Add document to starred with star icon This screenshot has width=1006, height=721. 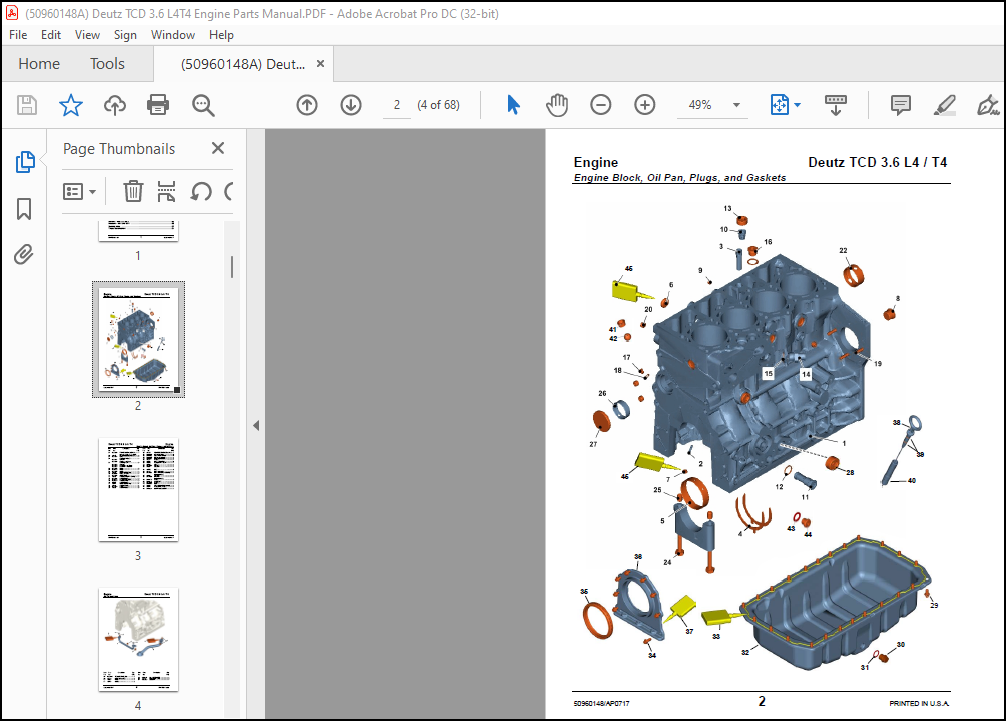[71, 105]
